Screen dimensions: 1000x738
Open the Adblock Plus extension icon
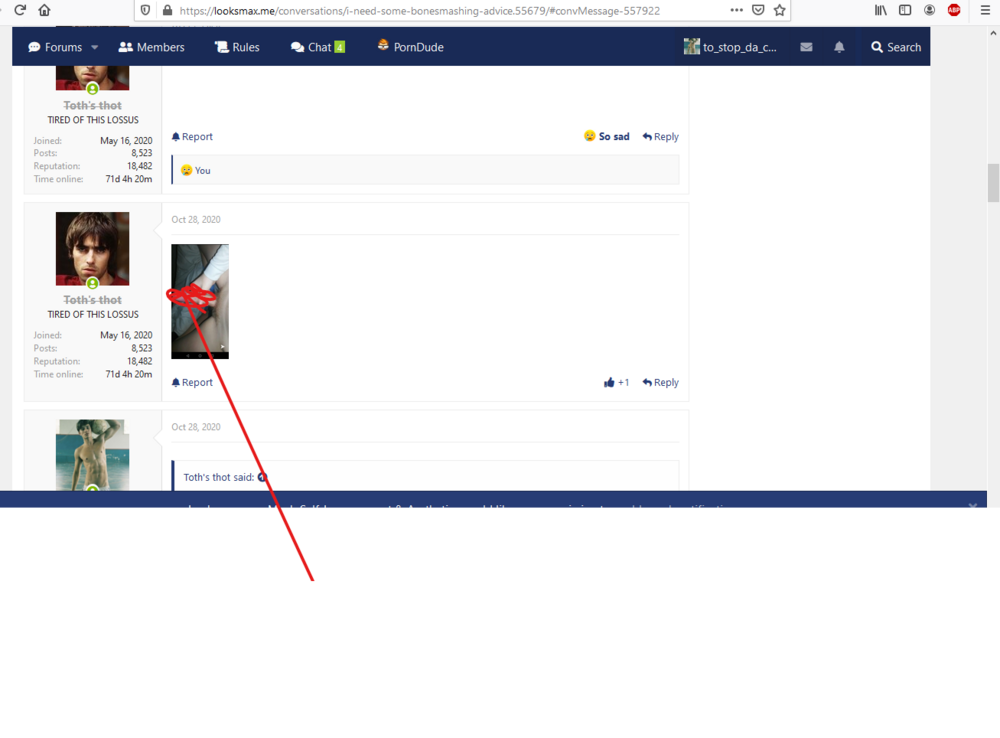pyautogui.click(x=954, y=10)
